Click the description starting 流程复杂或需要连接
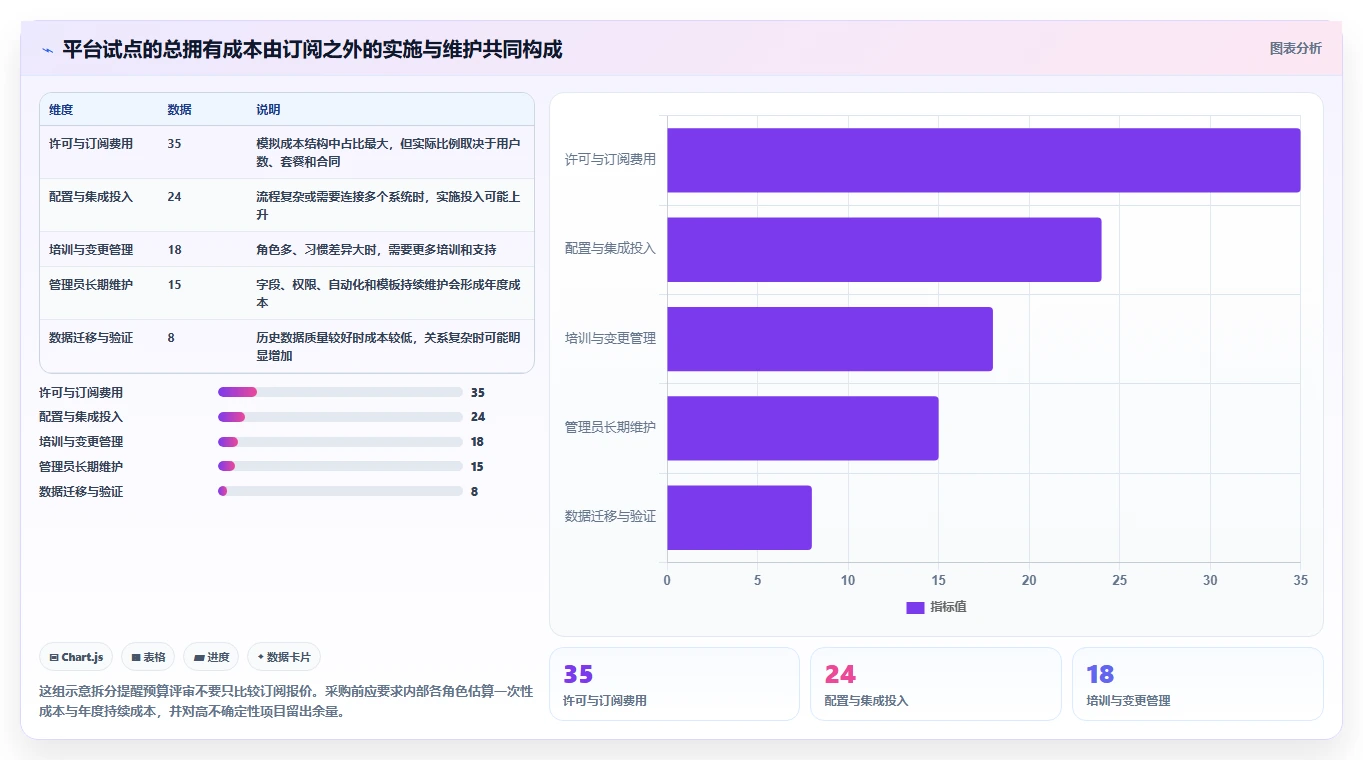The height and width of the screenshot is (760, 1363). pyautogui.click(x=388, y=206)
